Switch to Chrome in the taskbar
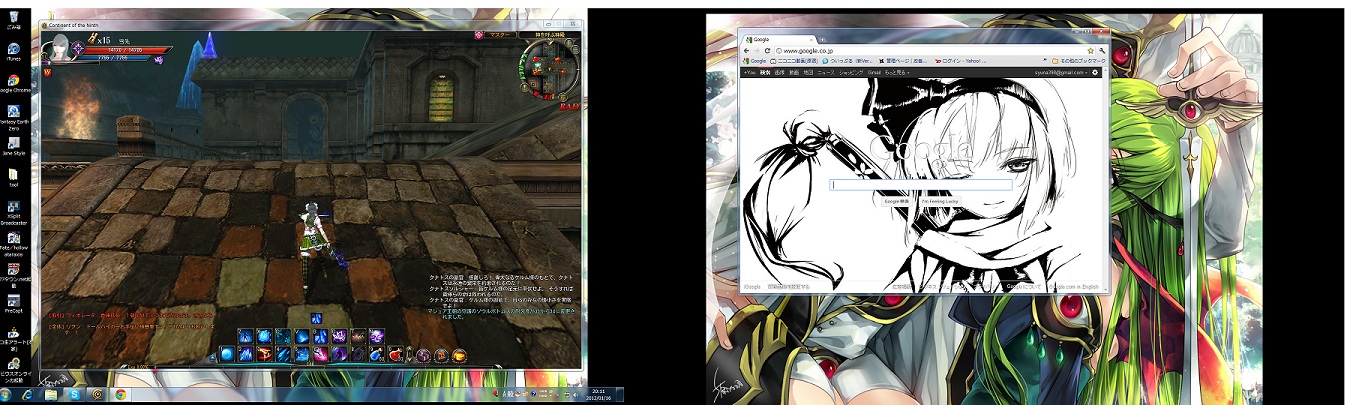Image resolution: width=1350 pixels, height=405 pixels. click(x=120, y=395)
